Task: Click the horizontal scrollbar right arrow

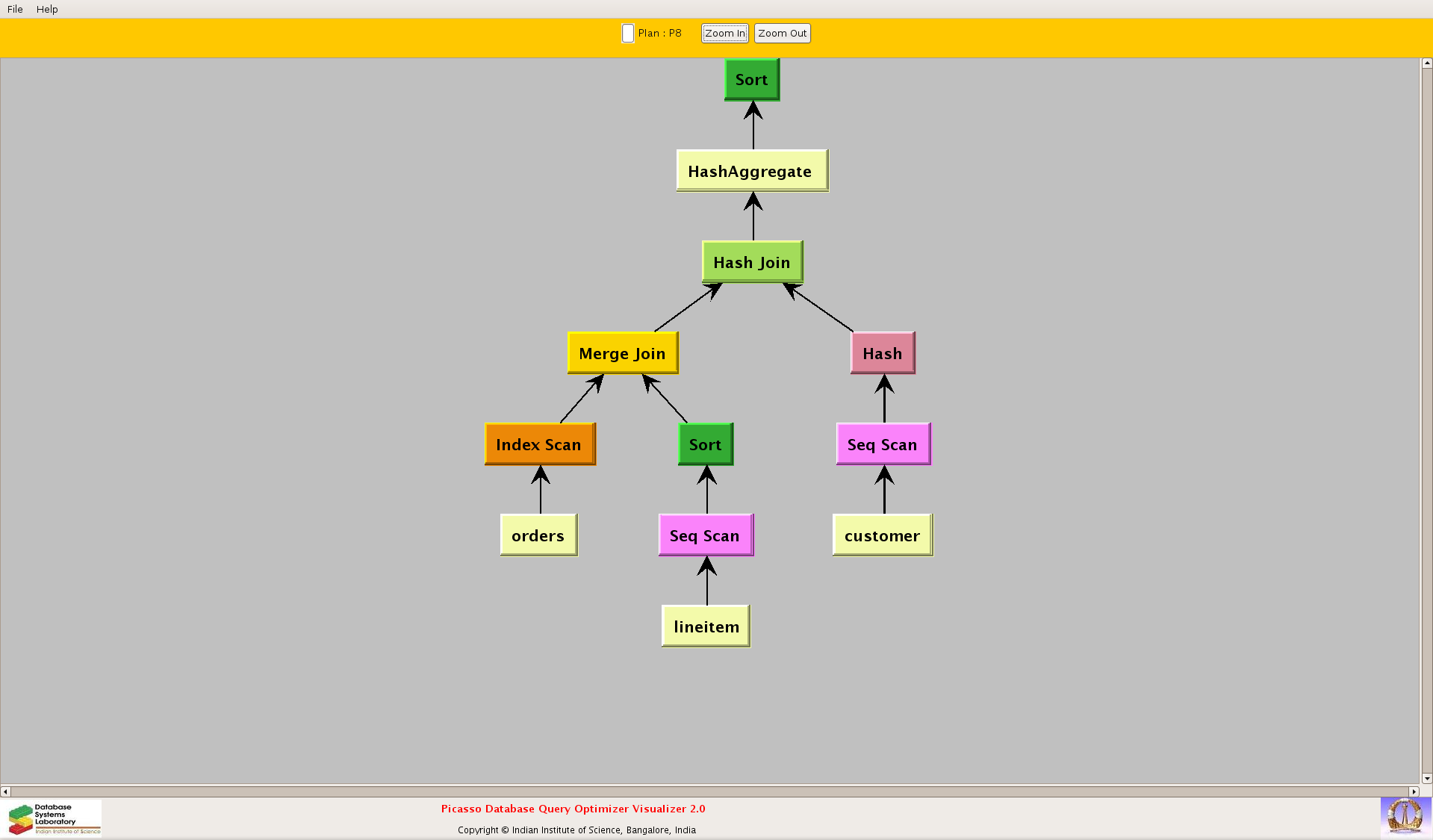Action: pos(1413,791)
